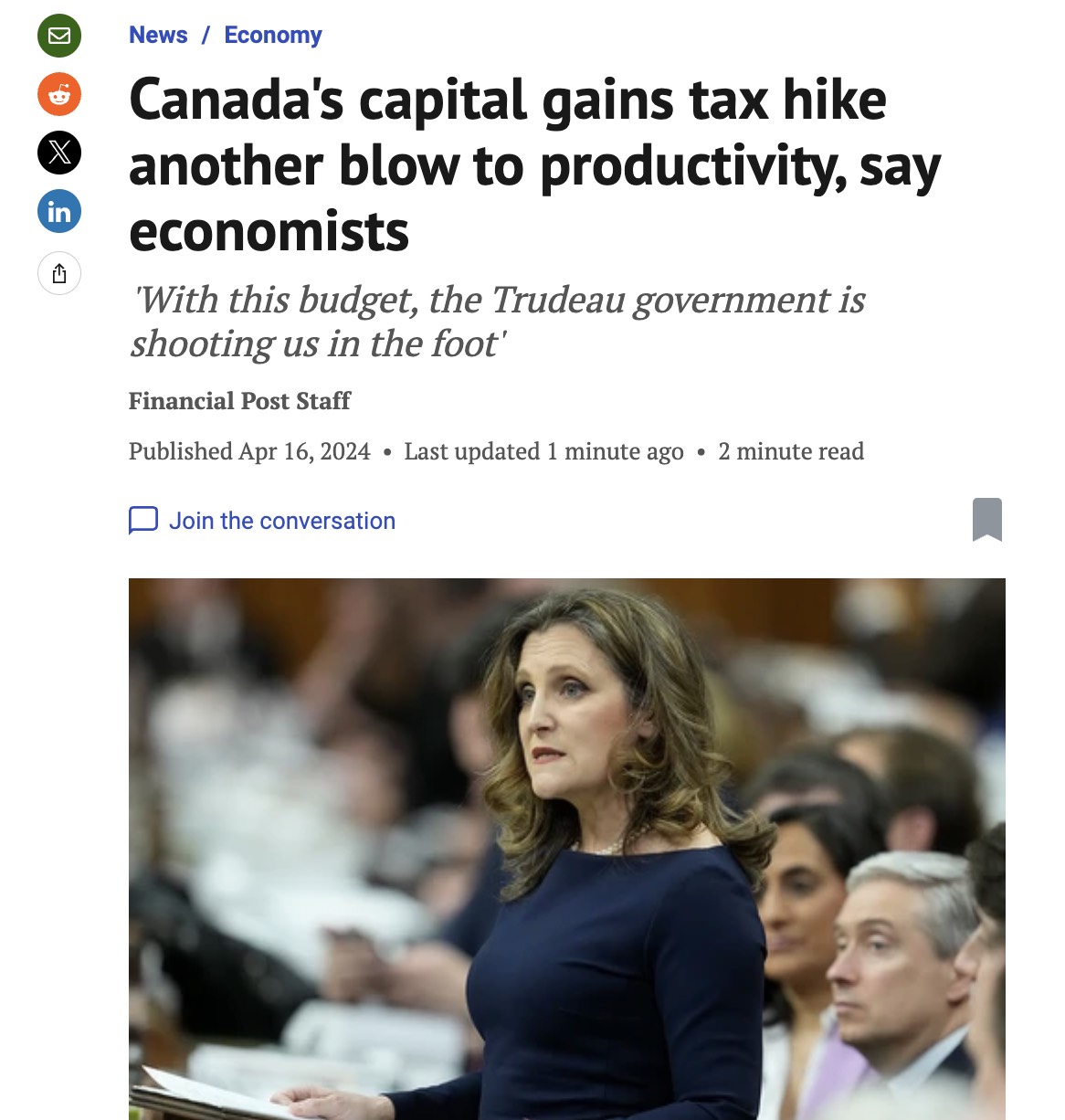Viewport: 1065px width, 1120px height.
Task: Click the Published Apr 16, 2024 date
Action: point(249,451)
